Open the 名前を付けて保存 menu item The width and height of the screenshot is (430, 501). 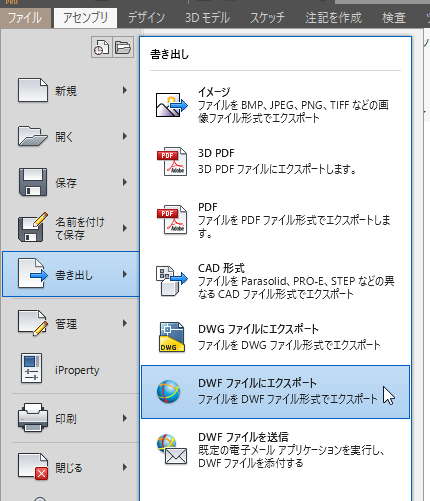71,228
